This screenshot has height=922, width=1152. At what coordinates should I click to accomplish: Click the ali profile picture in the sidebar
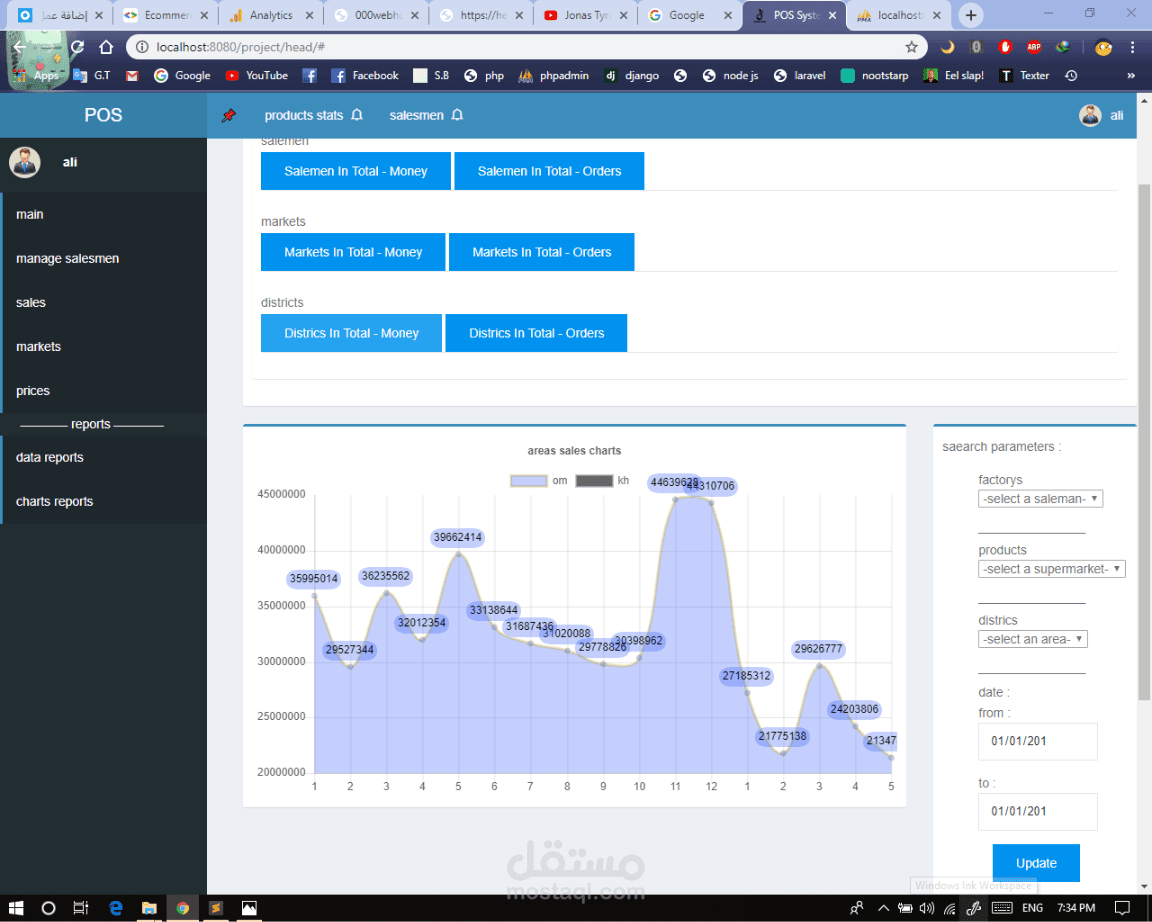(x=25, y=162)
